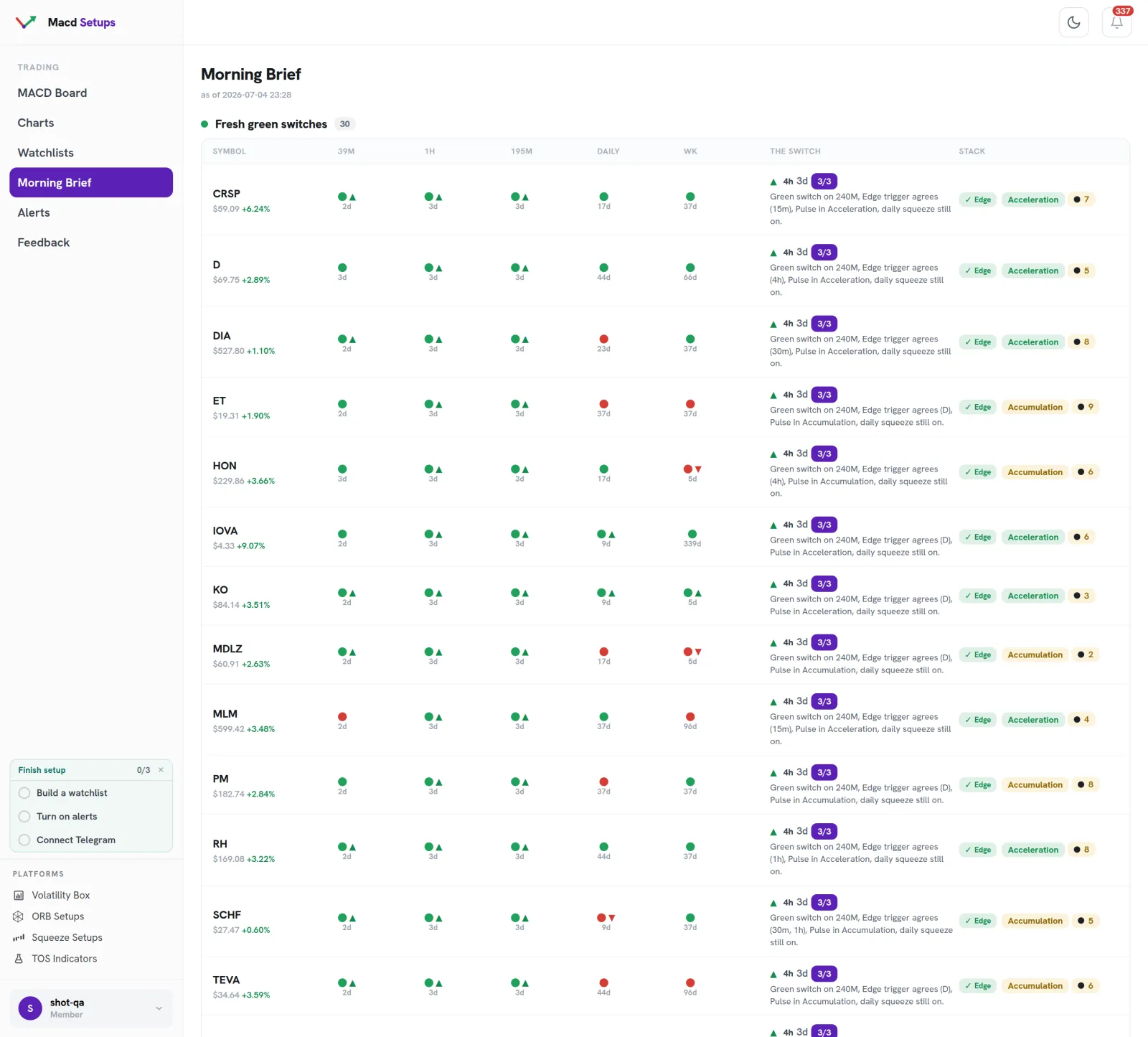The image size is (1148, 1037).
Task: Open the Feedback page
Action: tap(44, 243)
